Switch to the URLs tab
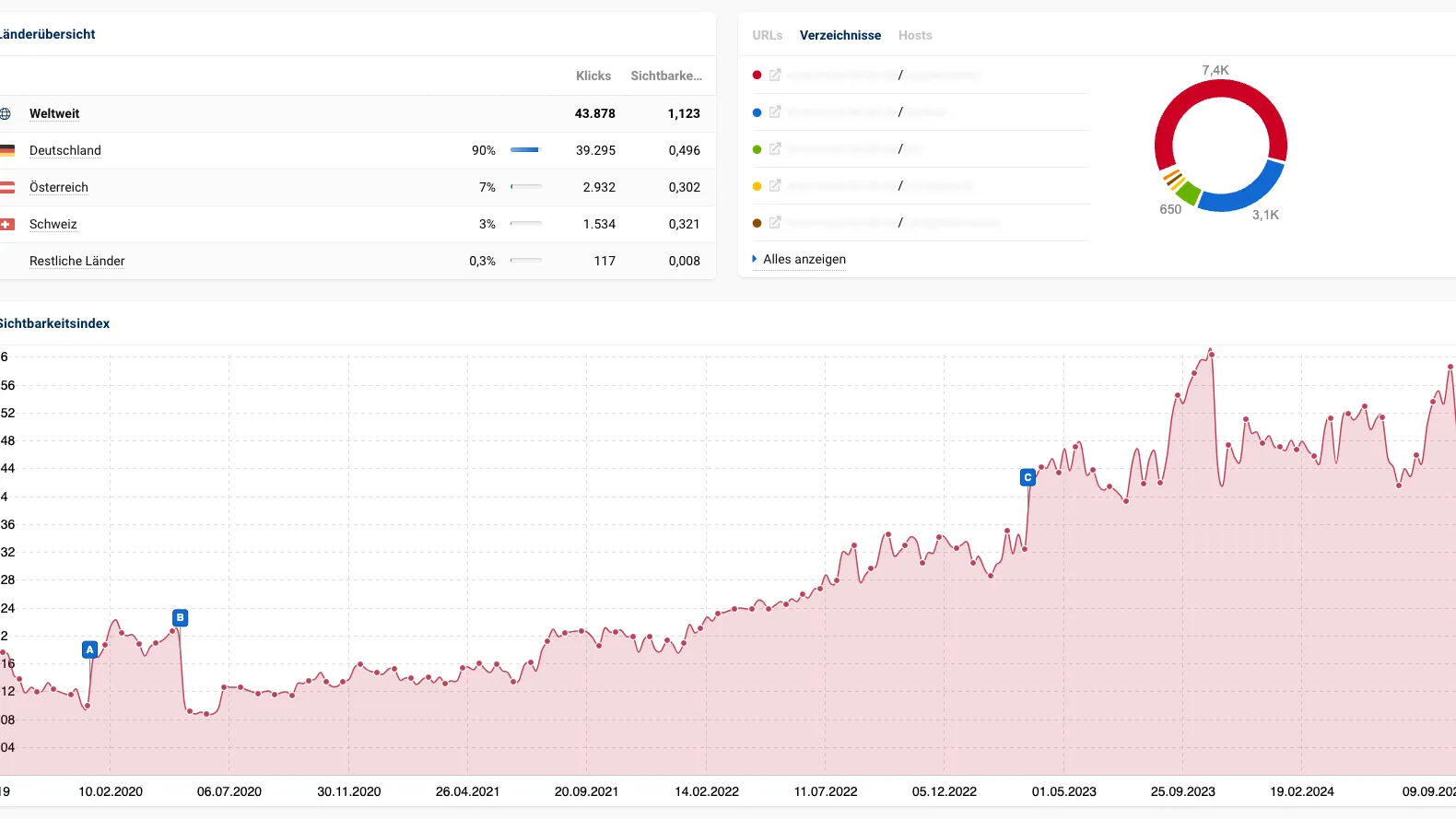 767,35
